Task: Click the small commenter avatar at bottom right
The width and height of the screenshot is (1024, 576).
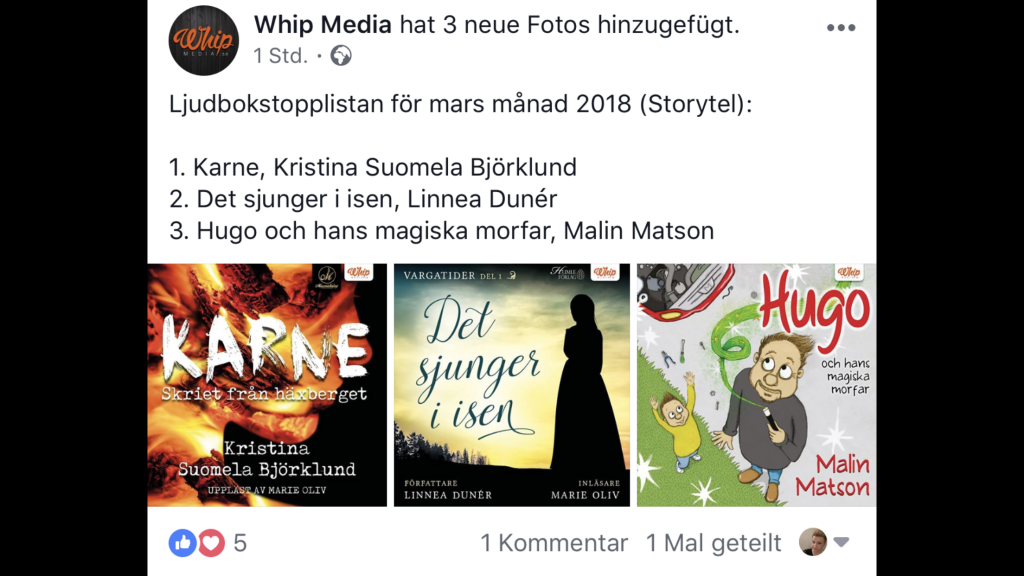Action: click(x=813, y=542)
